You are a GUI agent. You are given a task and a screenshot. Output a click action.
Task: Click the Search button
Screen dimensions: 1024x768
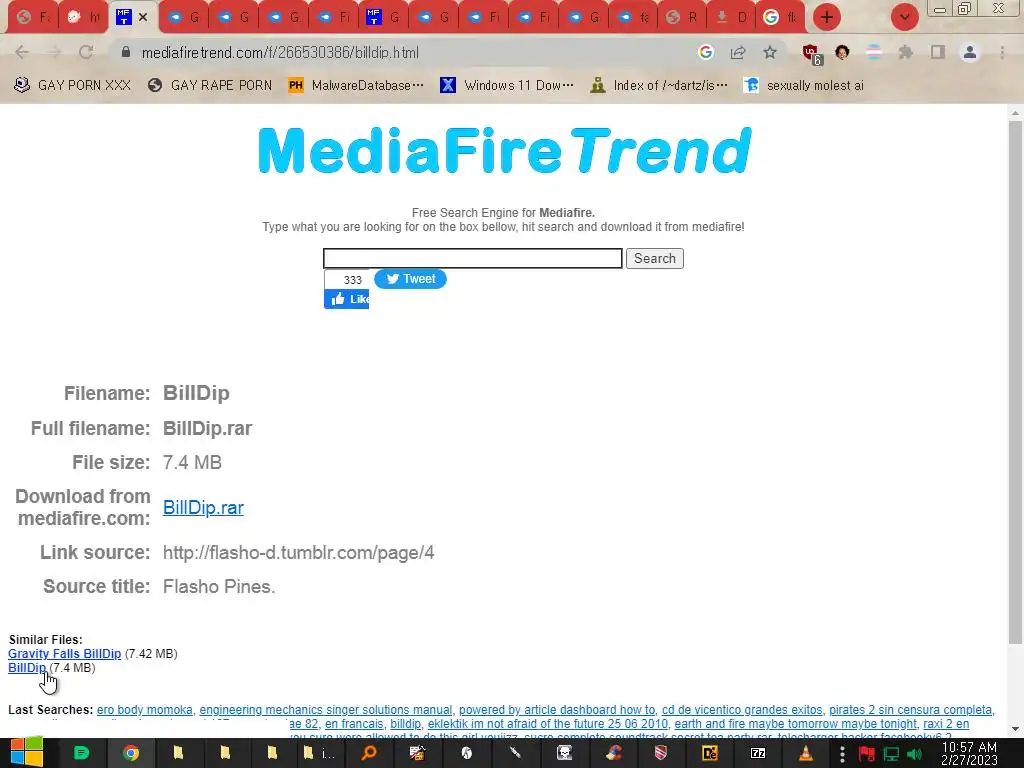coord(654,258)
